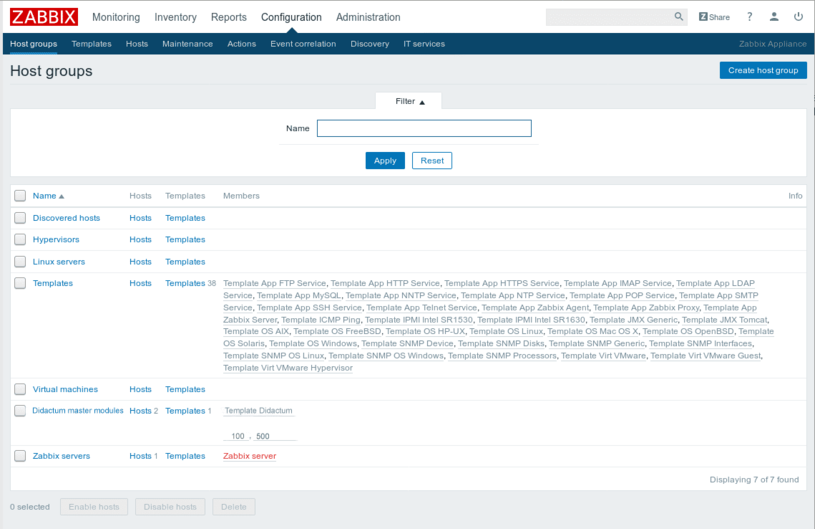Screen dimensions: 815x529
Task: Open the Linux servers group
Action: [x=59, y=261]
